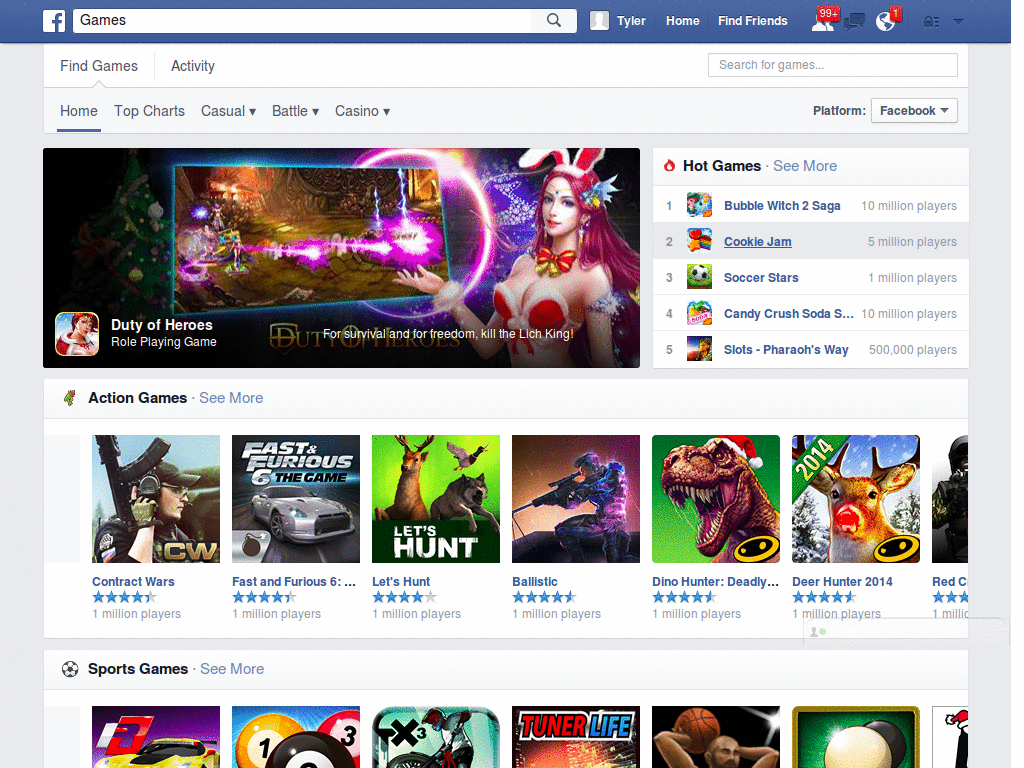Select the Top Charts tab

coord(150,111)
